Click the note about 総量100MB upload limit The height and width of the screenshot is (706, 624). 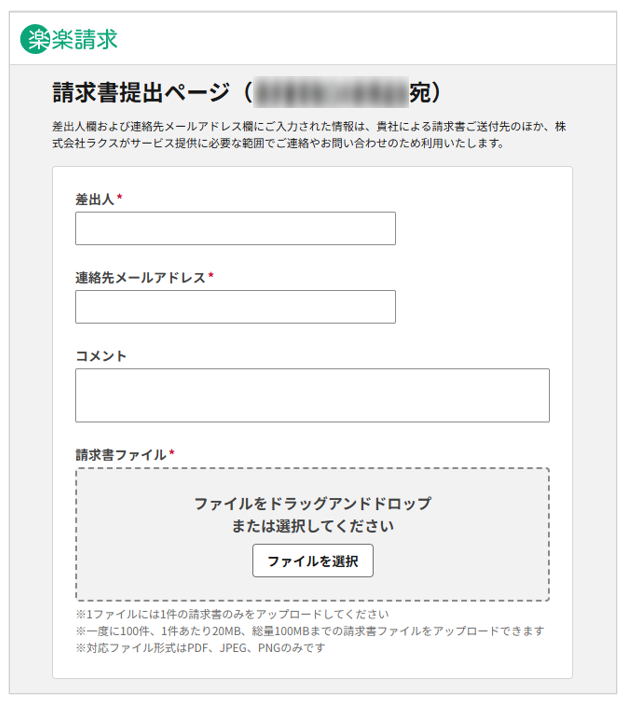[310, 631]
